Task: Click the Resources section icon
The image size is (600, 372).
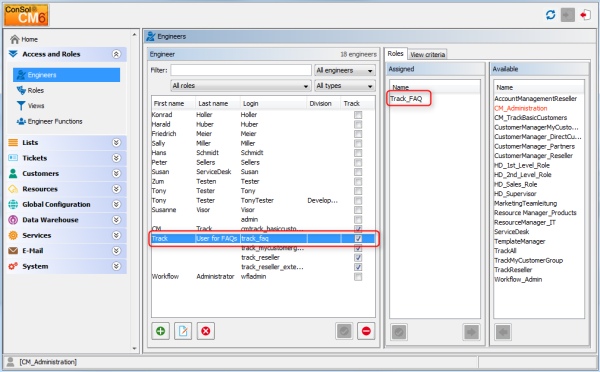Action: [x=13, y=189]
